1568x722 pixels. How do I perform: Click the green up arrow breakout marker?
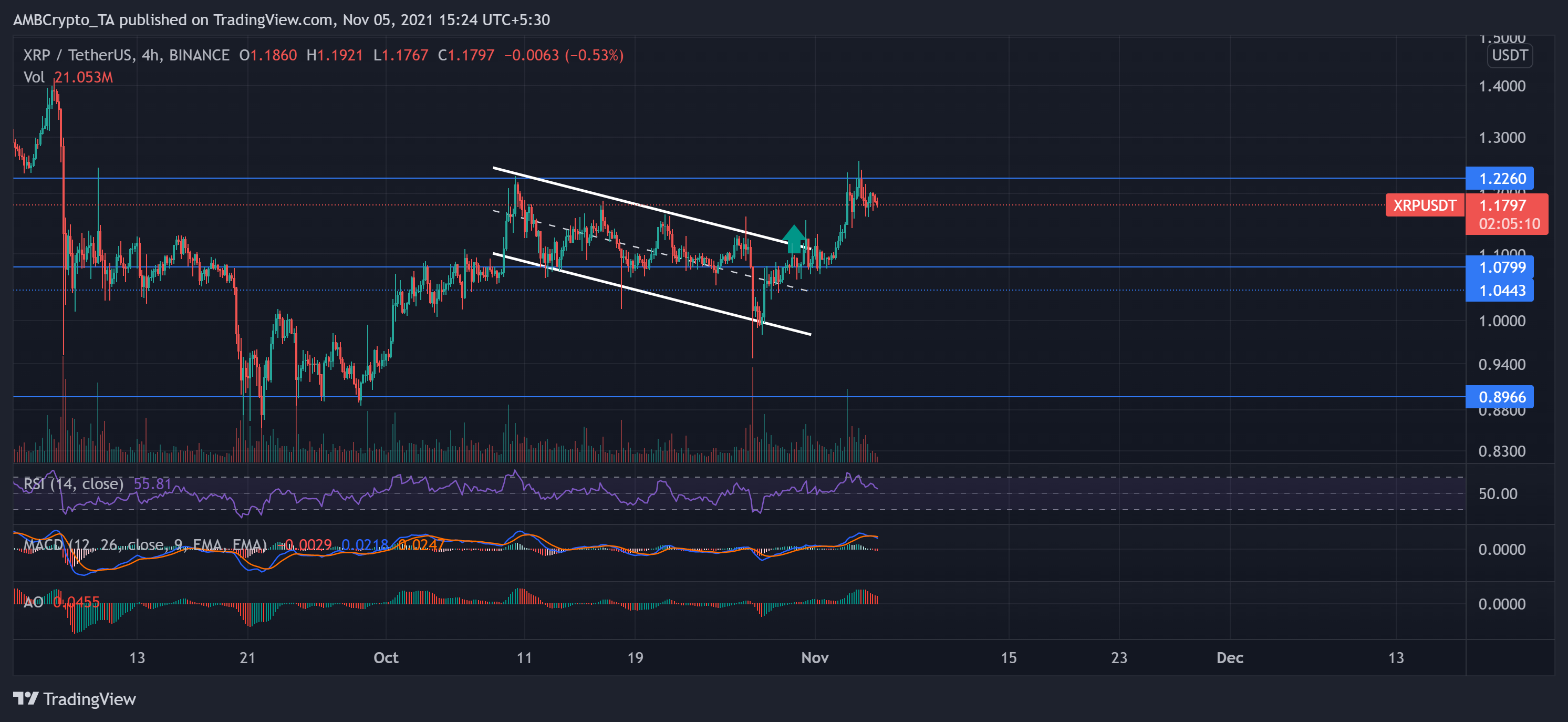pyautogui.click(x=794, y=239)
